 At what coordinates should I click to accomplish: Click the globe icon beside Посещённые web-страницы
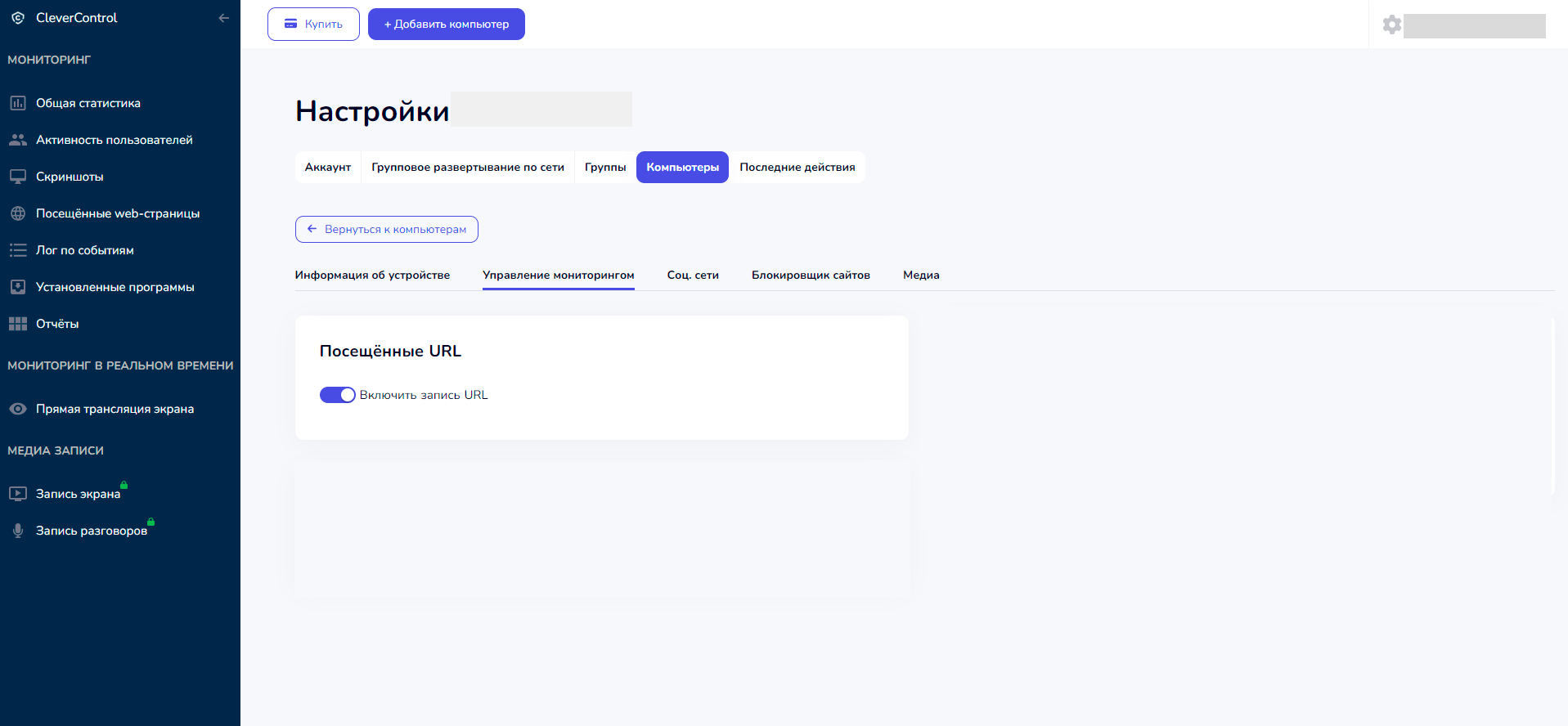coord(18,213)
